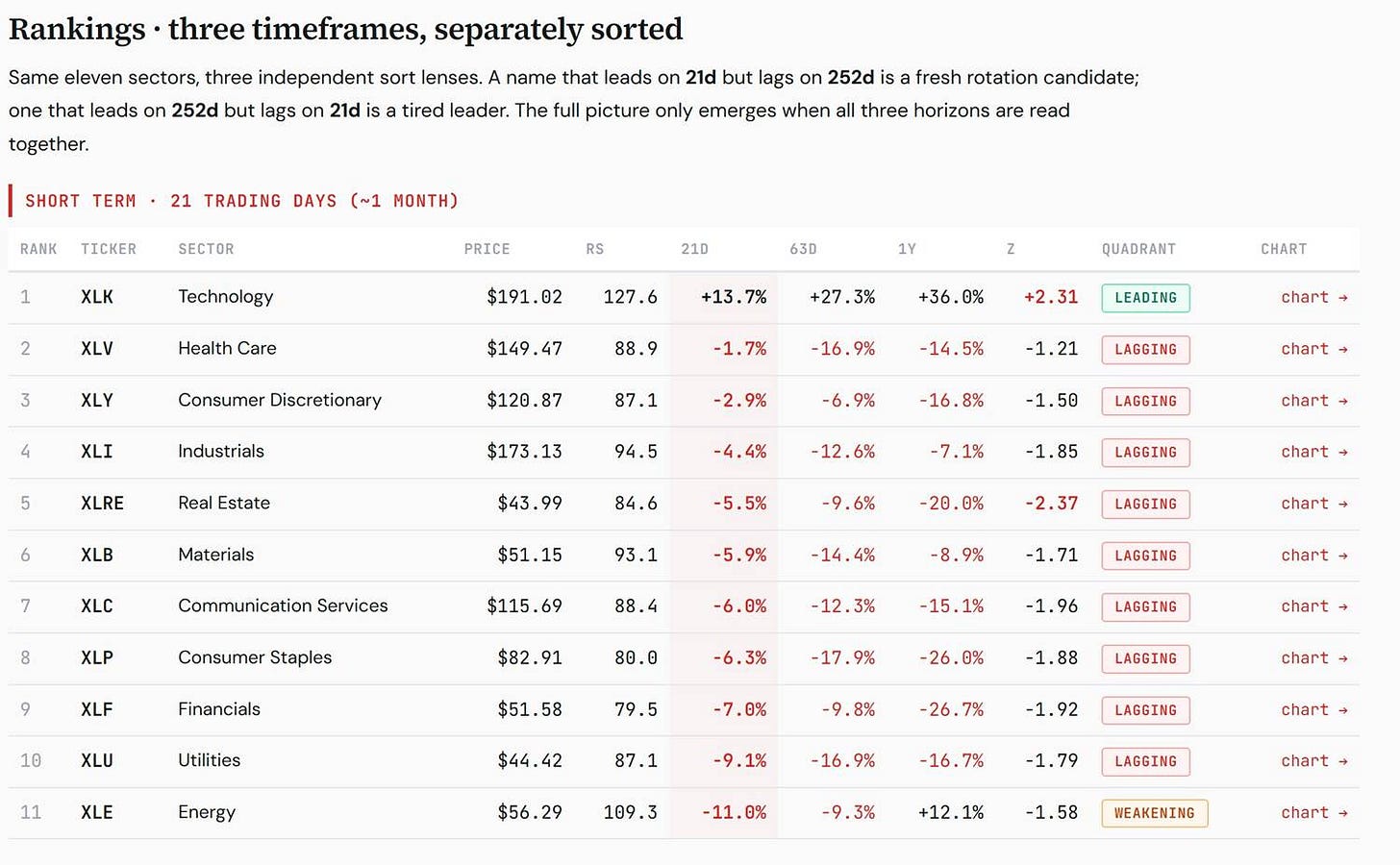Click the 1Y column header

pos(907,249)
